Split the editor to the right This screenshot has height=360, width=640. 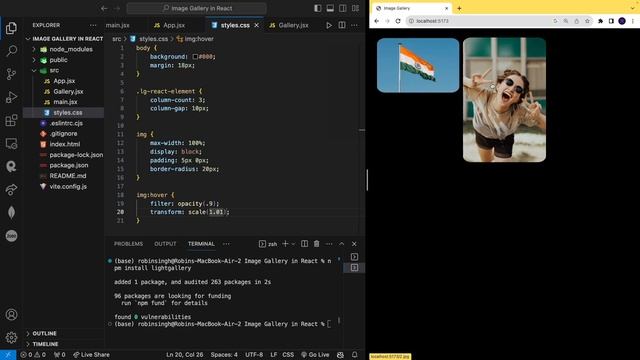point(342,25)
